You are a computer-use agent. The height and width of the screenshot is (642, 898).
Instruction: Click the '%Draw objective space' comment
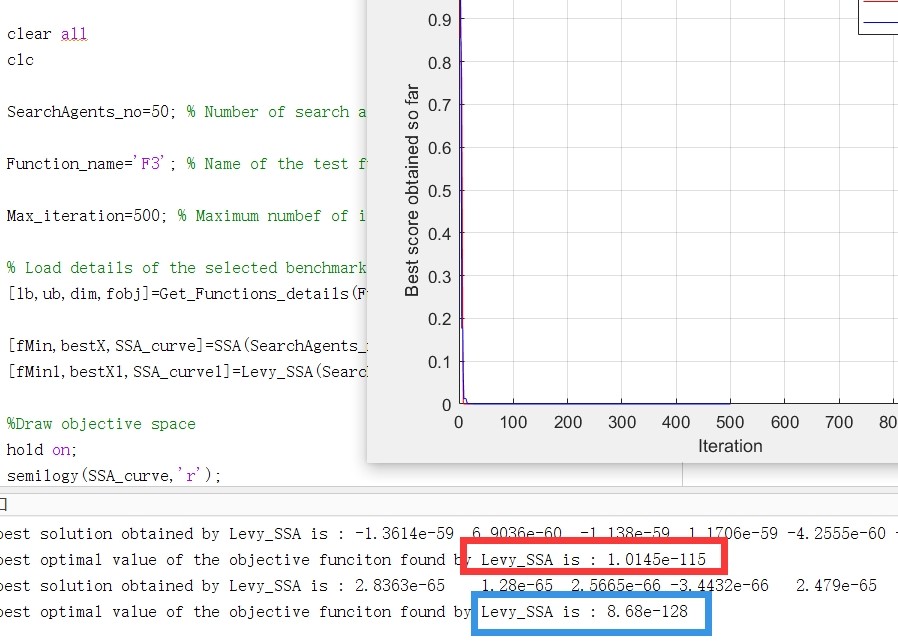click(101, 424)
